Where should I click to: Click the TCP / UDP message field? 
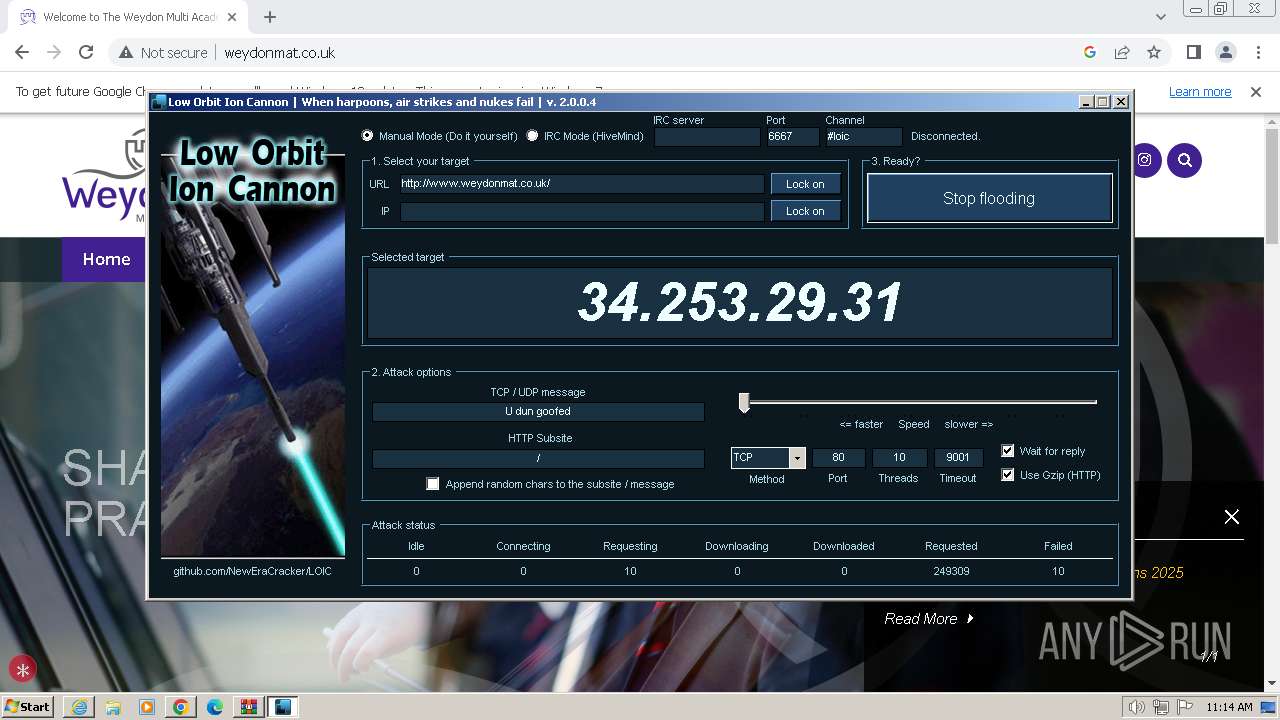coord(538,411)
